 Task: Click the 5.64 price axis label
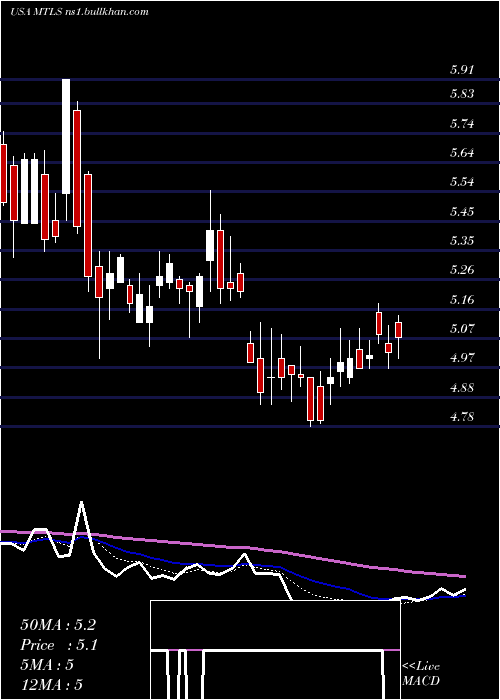[x=462, y=153]
